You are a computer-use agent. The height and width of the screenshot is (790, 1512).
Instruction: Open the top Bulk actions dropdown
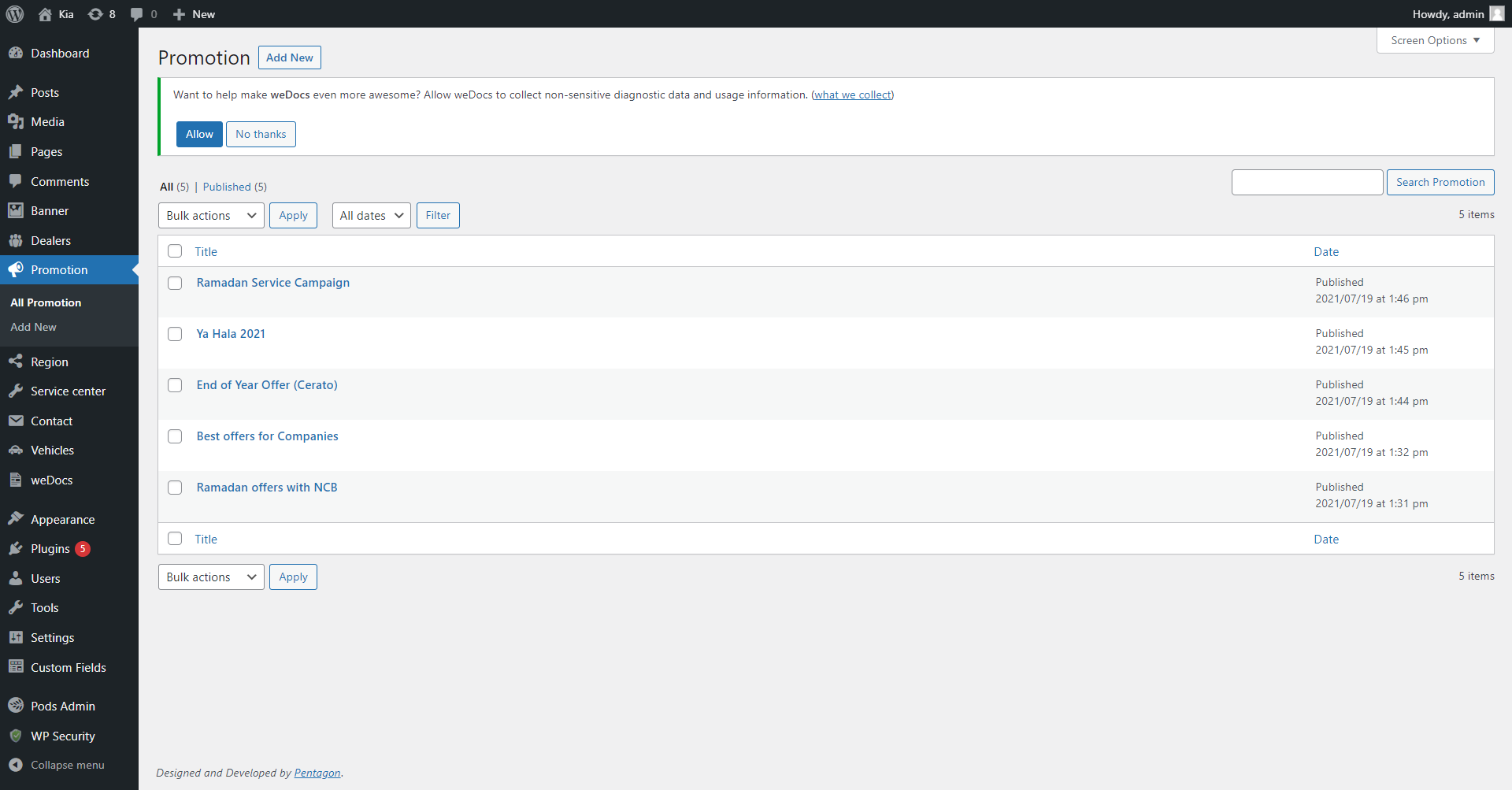coord(211,215)
